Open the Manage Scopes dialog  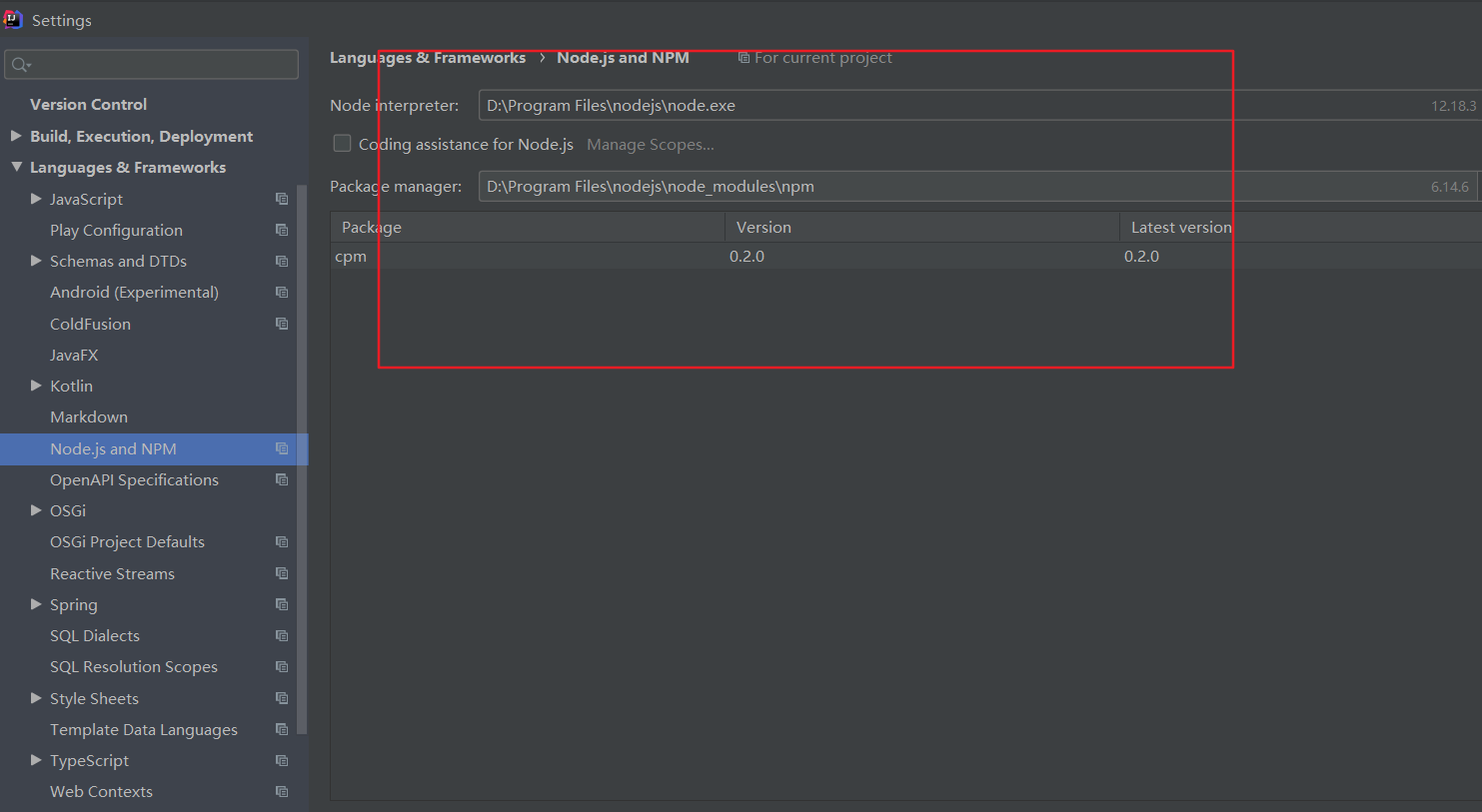coord(650,144)
